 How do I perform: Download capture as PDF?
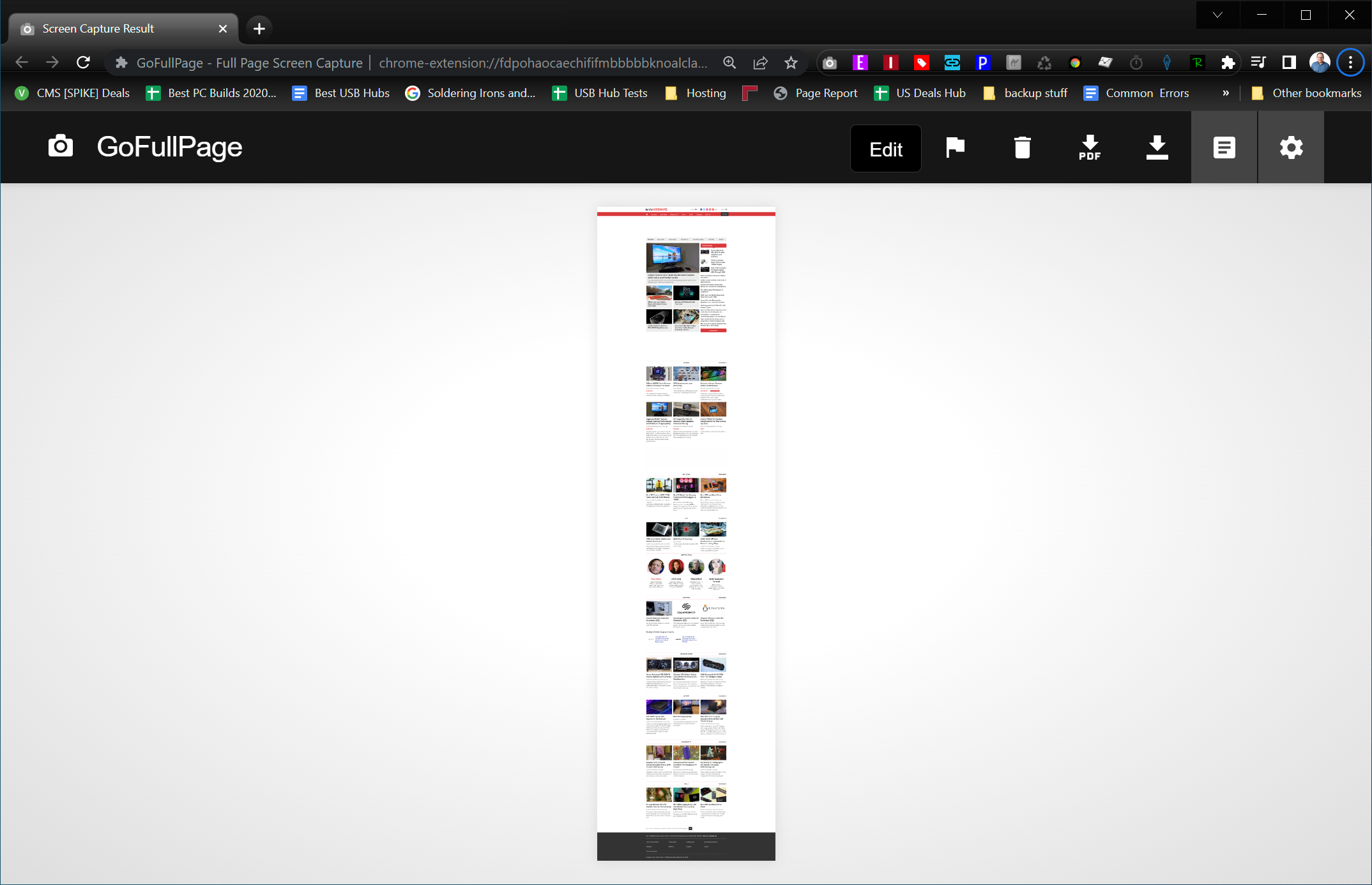click(x=1090, y=148)
